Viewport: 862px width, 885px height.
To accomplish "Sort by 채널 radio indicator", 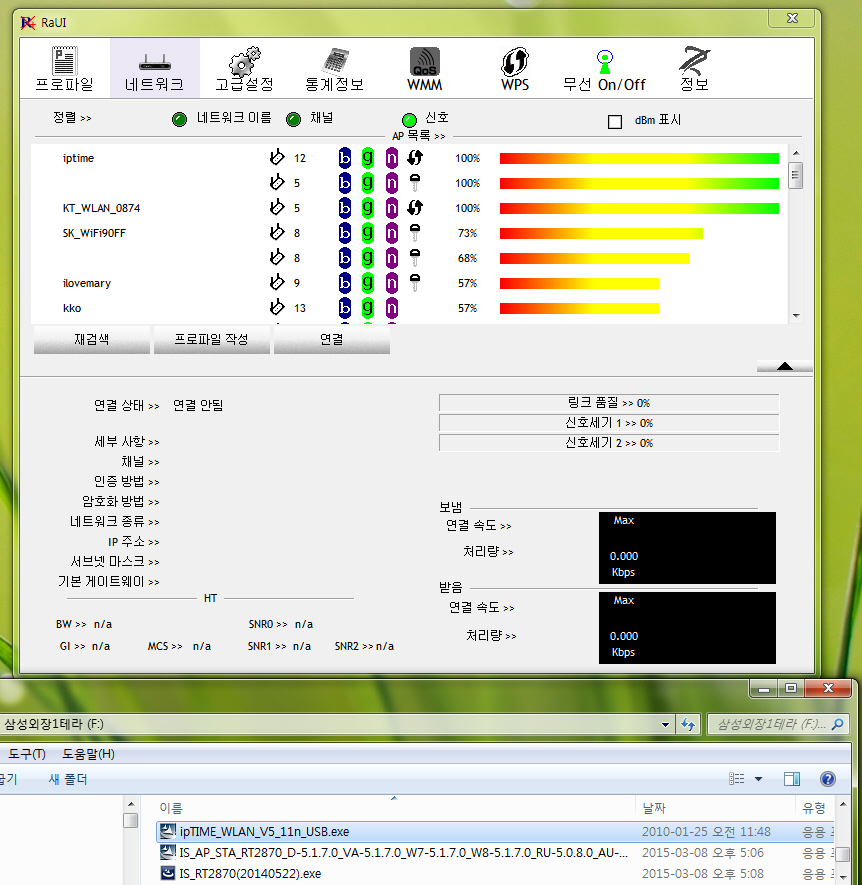I will coord(294,119).
